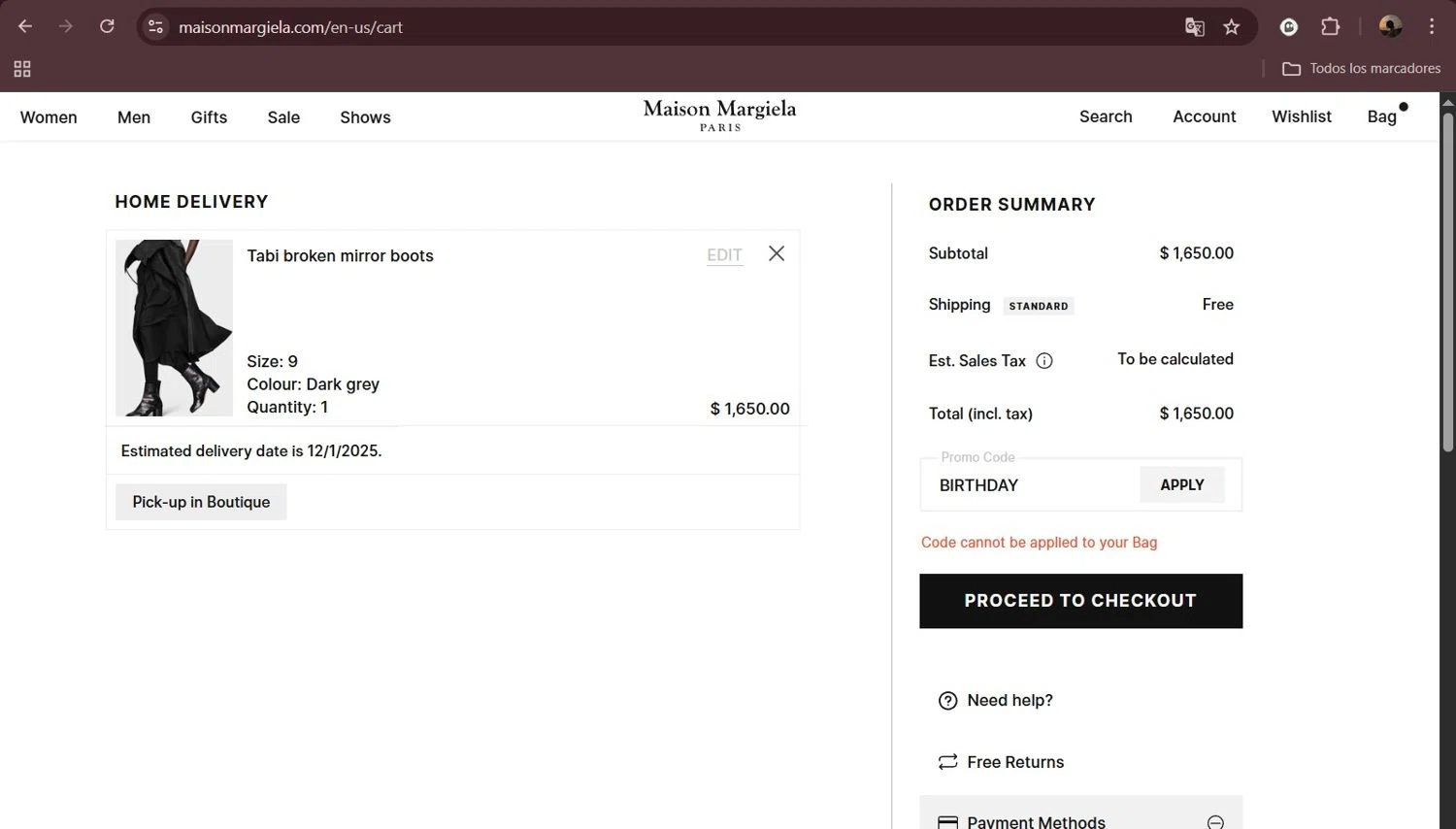Open the Bag

coord(1382,116)
